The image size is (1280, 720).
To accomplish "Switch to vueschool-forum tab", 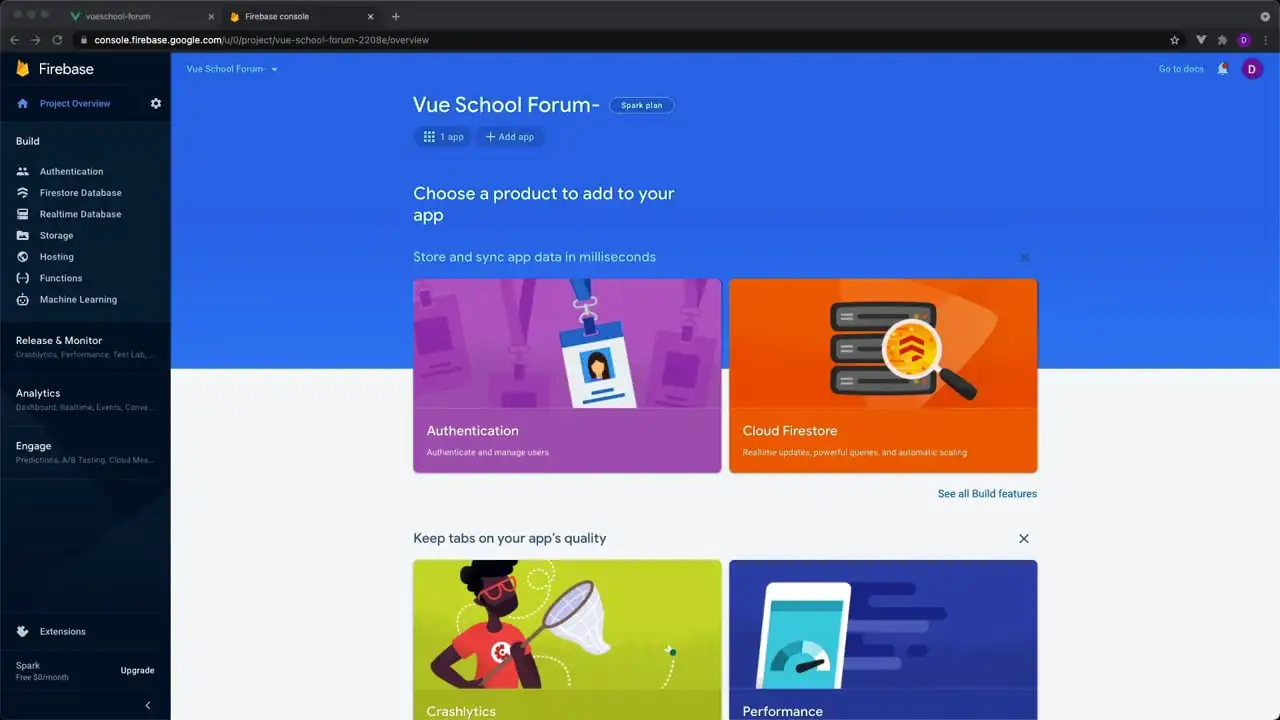I will click(x=142, y=16).
